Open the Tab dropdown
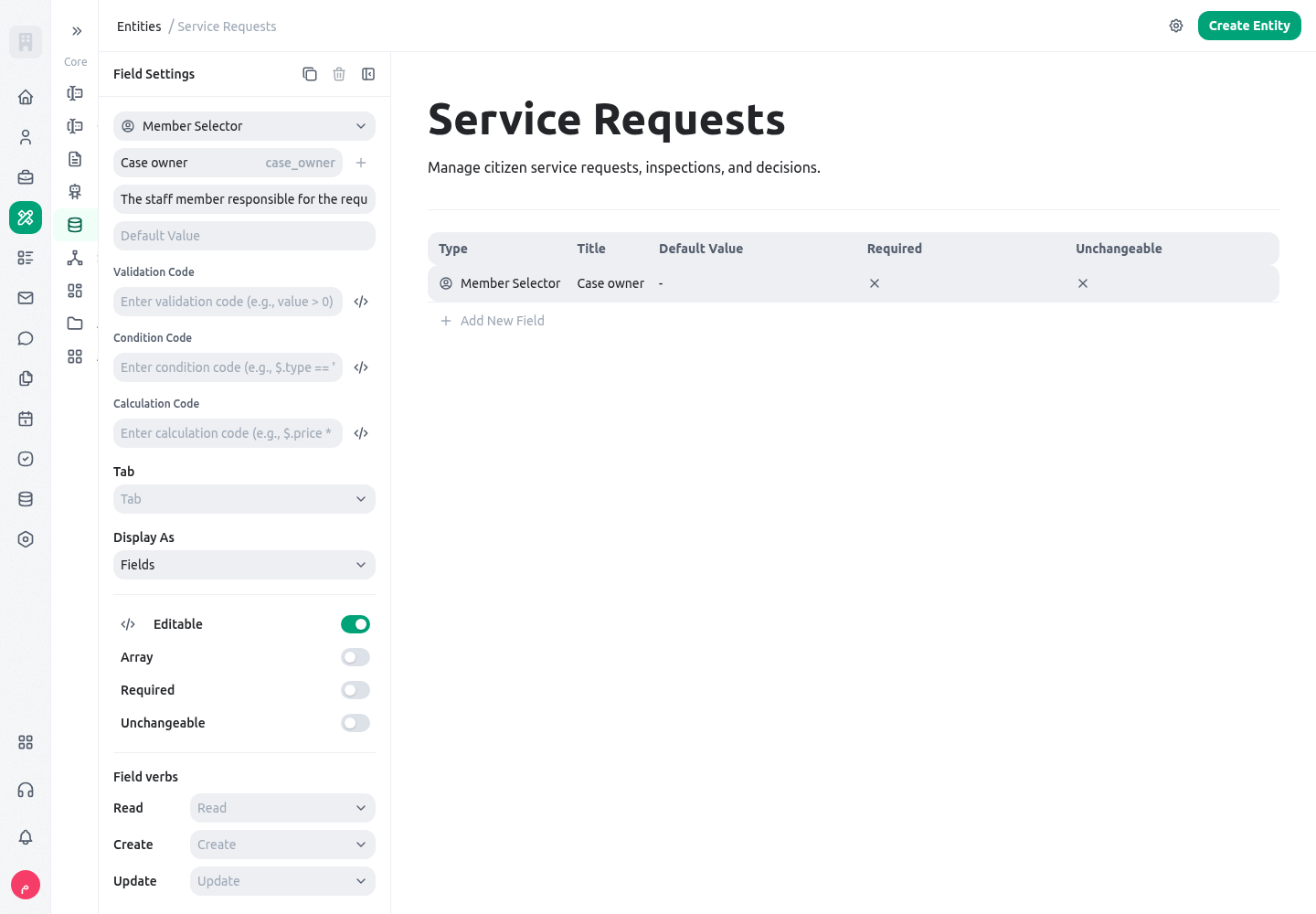1316x914 pixels. coord(244,499)
